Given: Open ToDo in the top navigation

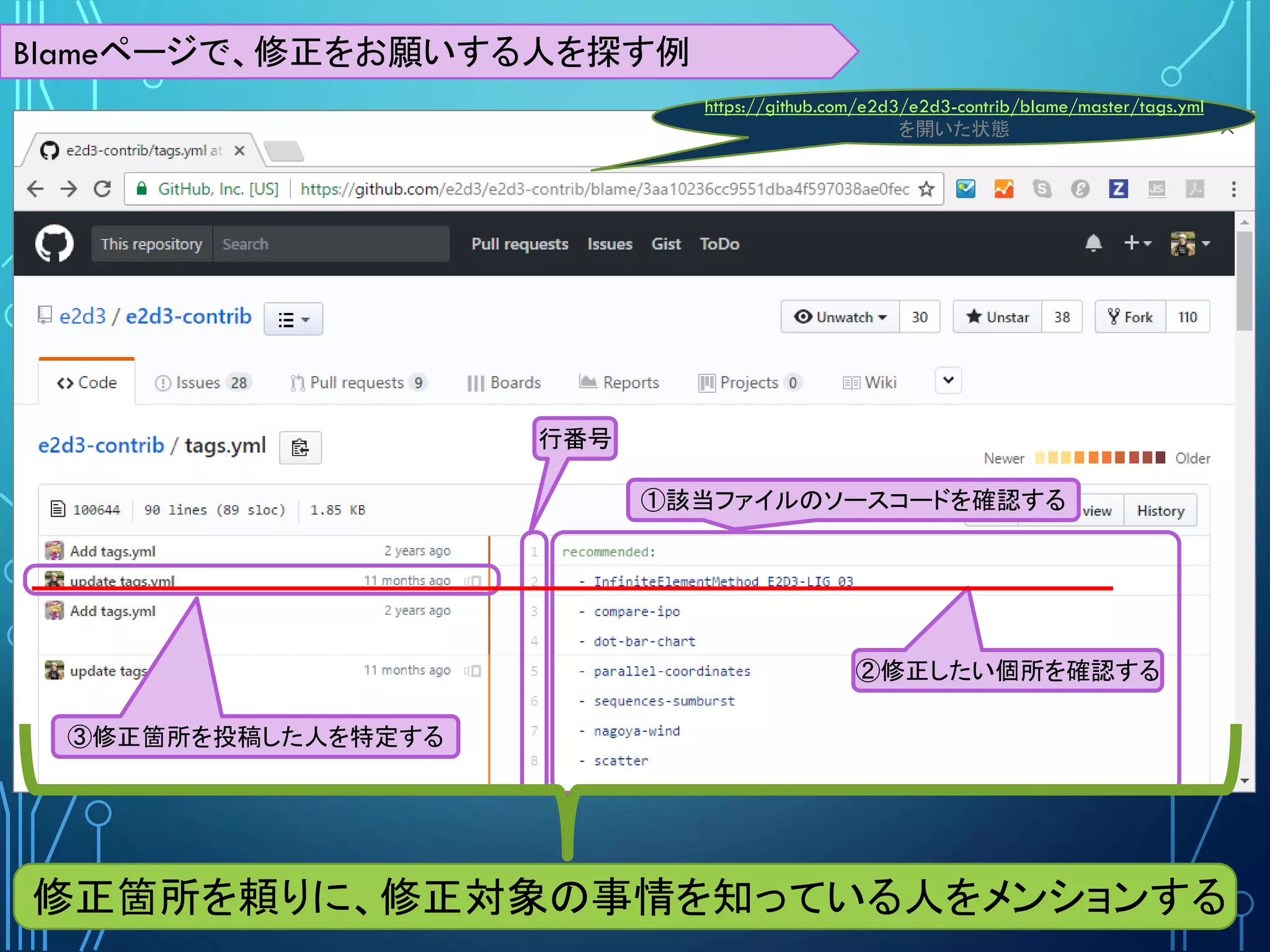Looking at the screenshot, I should click(719, 244).
